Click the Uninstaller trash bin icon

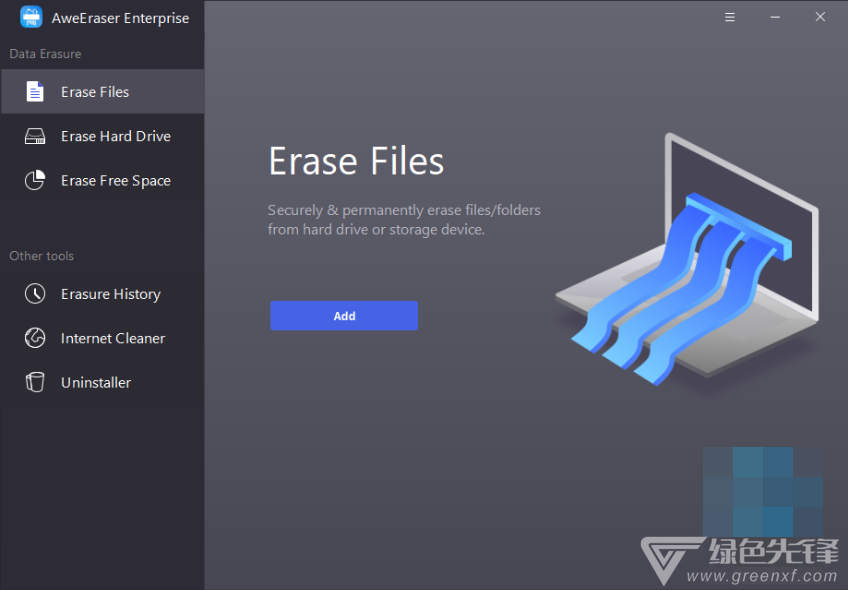[35, 382]
